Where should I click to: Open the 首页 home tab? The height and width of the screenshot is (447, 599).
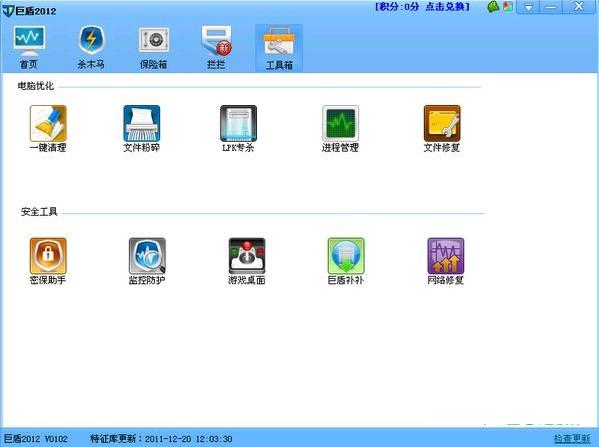[29, 47]
